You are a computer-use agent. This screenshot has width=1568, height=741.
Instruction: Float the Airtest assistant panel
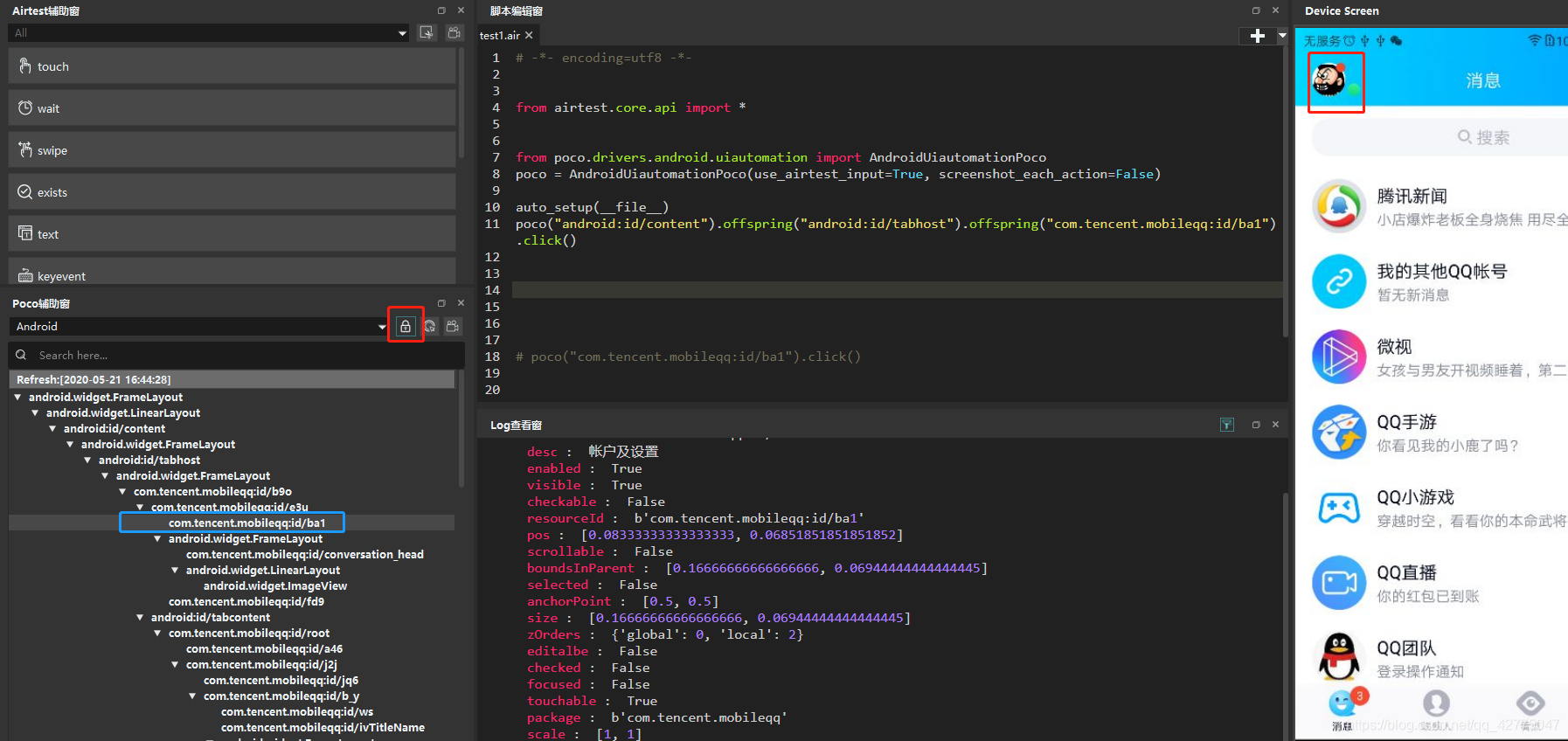441,10
